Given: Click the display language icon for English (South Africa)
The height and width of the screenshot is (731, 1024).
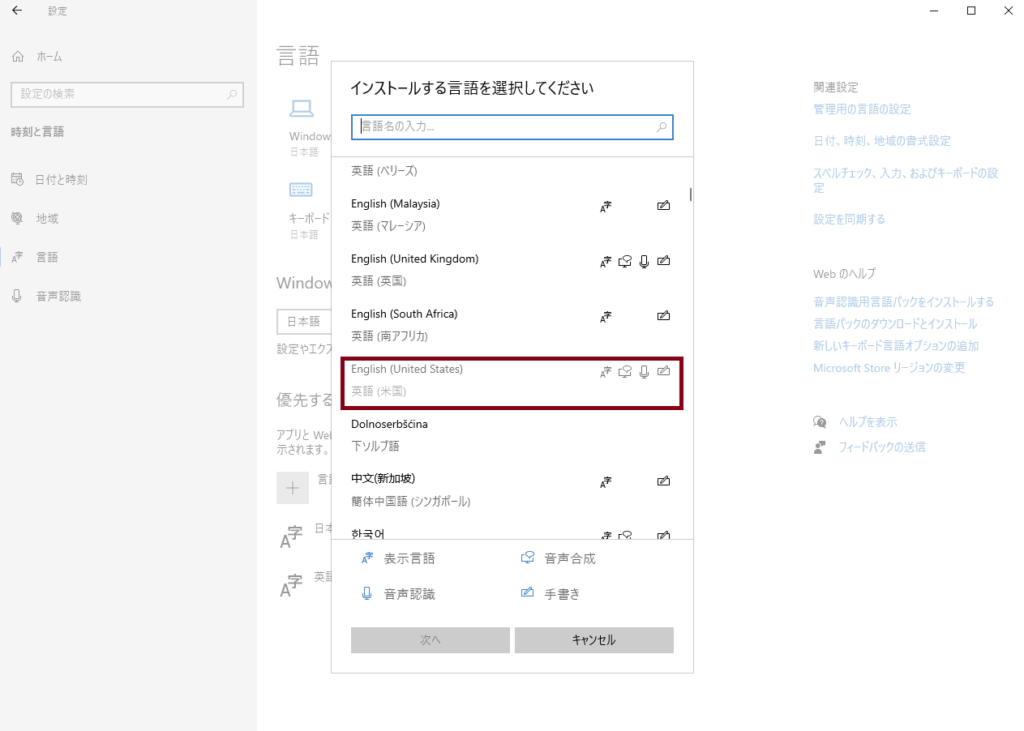Looking at the screenshot, I should [x=605, y=316].
